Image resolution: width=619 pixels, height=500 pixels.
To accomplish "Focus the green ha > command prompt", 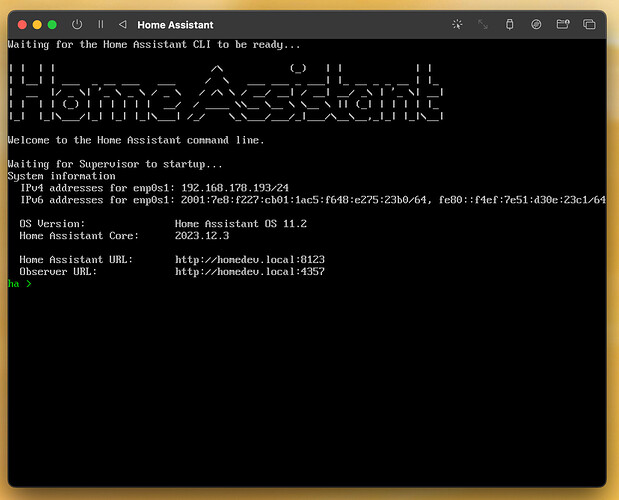I will [20, 284].
